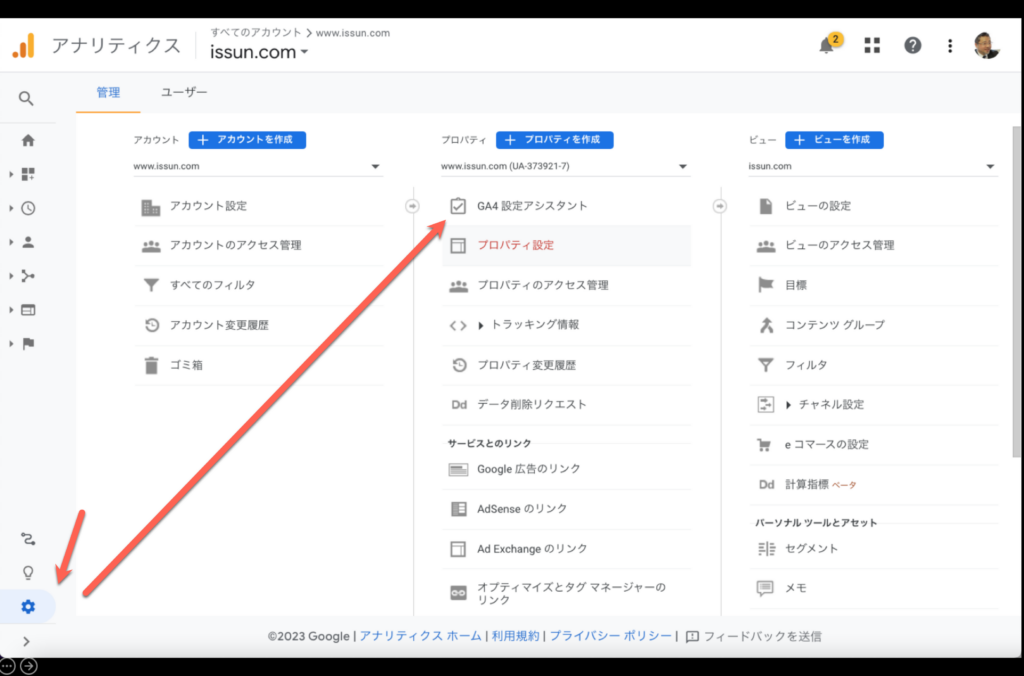The height and width of the screenshot is (676, 1024).
Task: Open the view dropdown issun.com
Action: [x=872, y=167]
